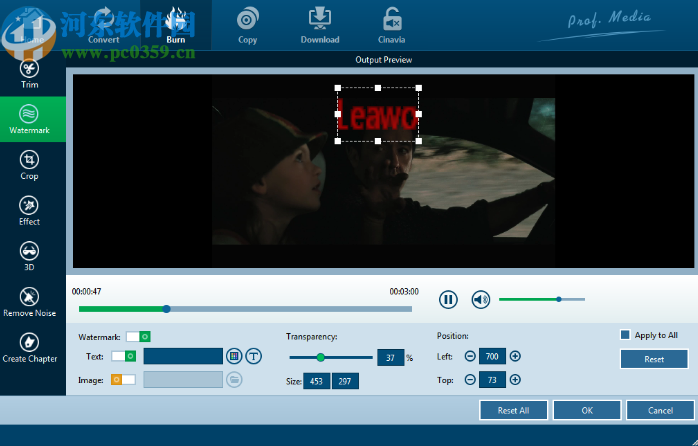Toggle the Text watermark switch
This screenshot has width=698, height=446.
click(x=123, y=356)
